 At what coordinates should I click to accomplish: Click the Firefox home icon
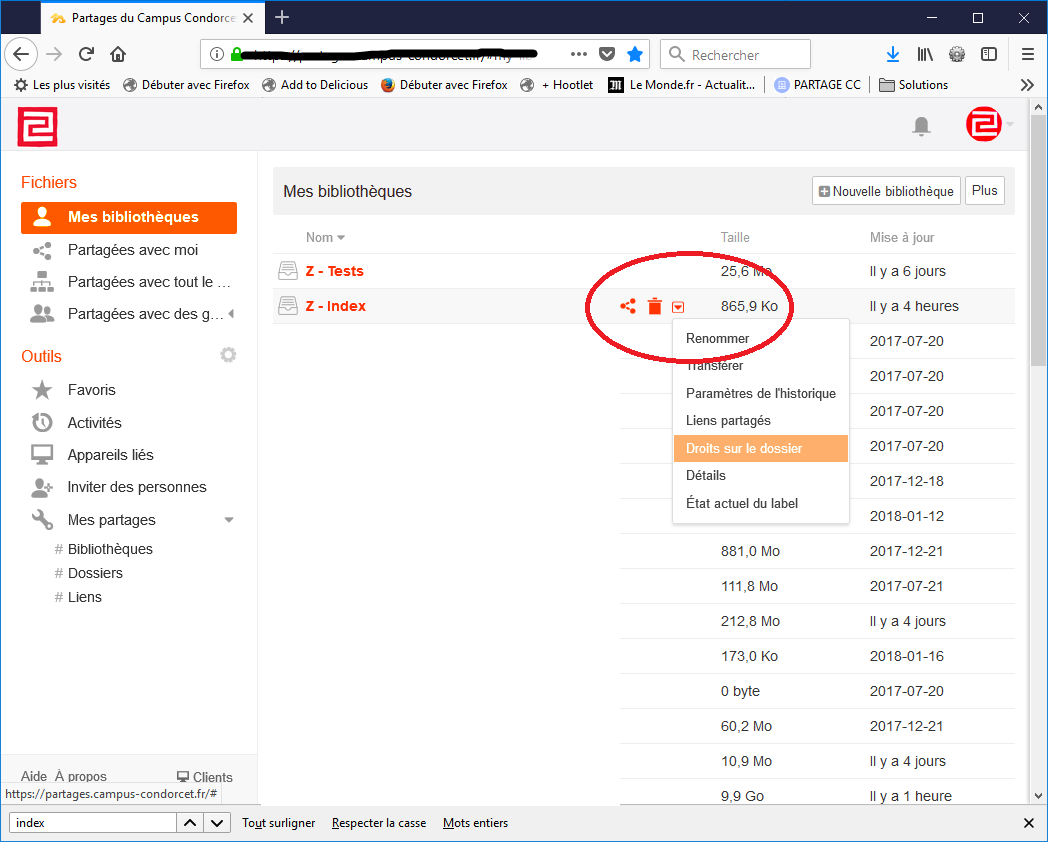coord(118,54)
